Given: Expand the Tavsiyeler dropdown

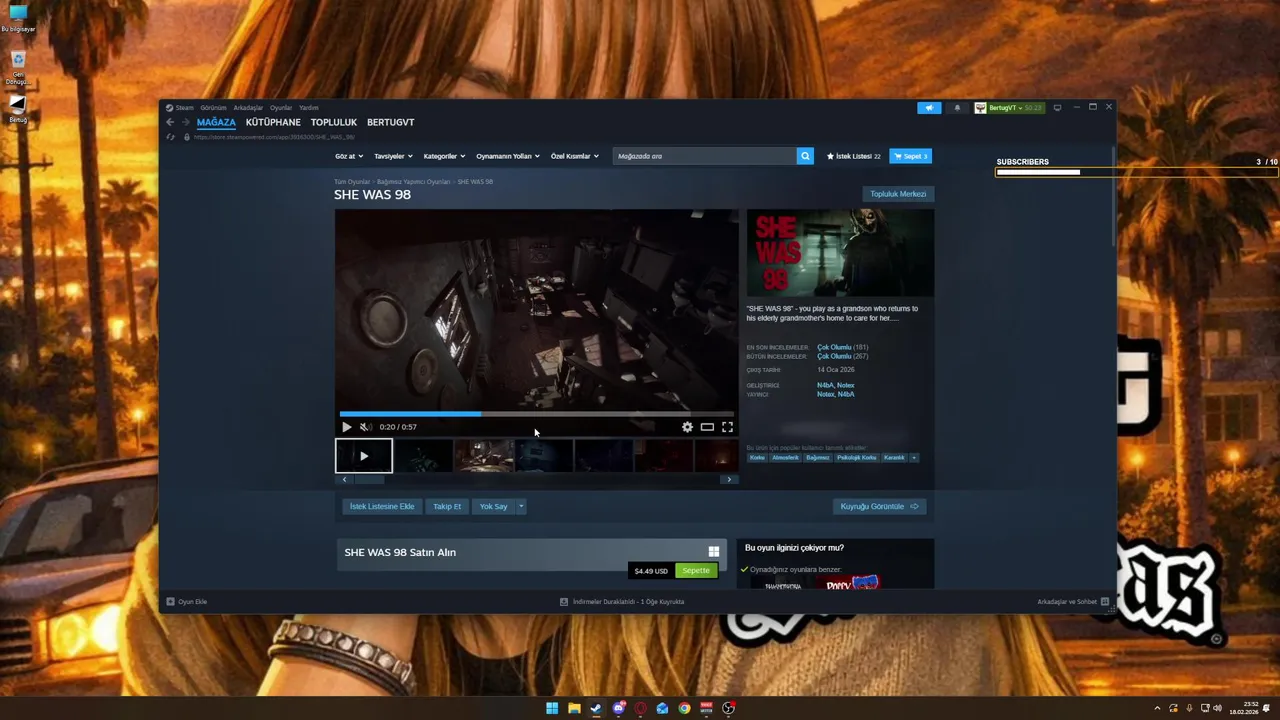Looking at the screenshot, I should pyautogui.click(x=393, y=156).
